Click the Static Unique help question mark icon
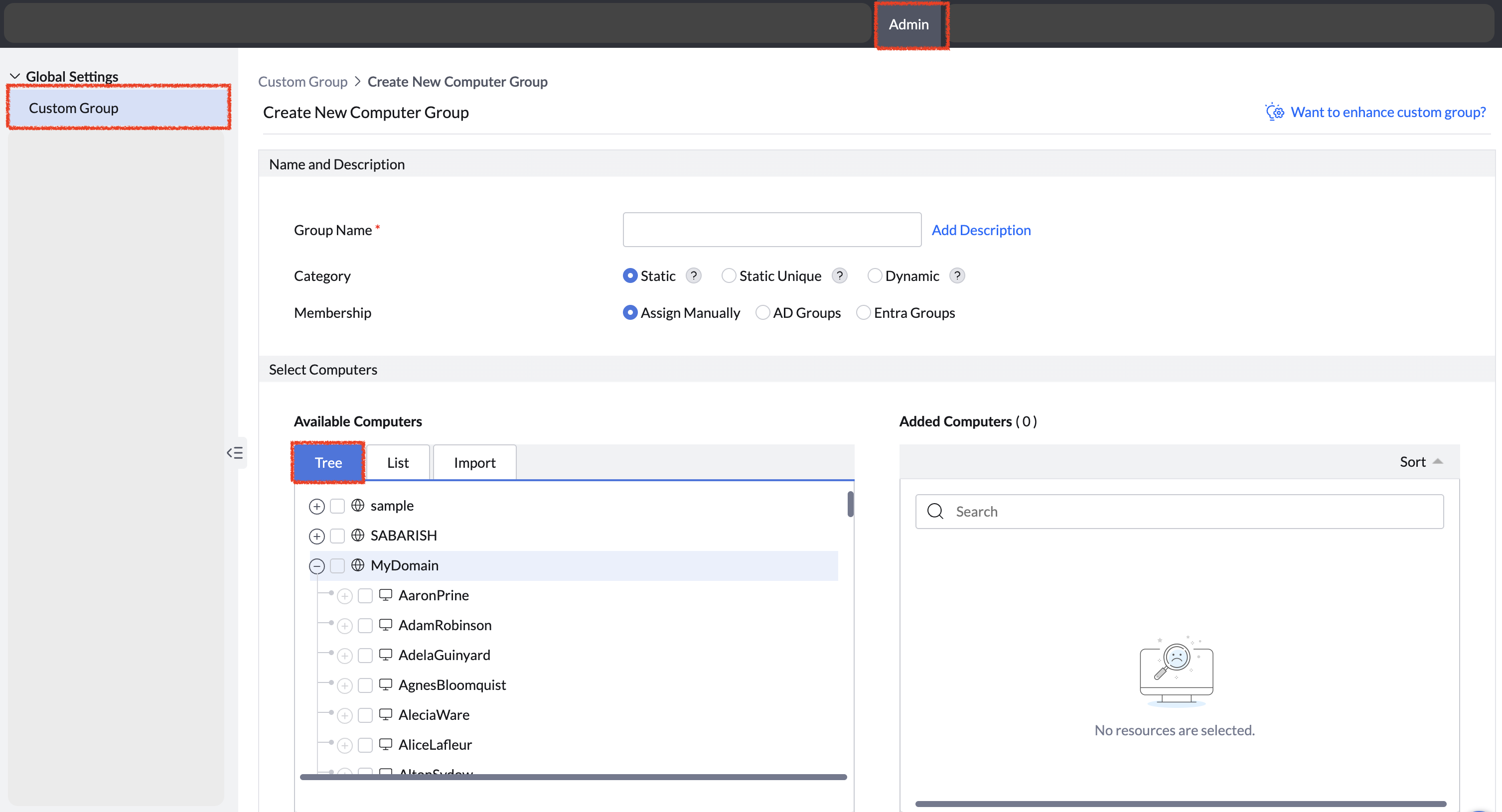 coord(839,275)
